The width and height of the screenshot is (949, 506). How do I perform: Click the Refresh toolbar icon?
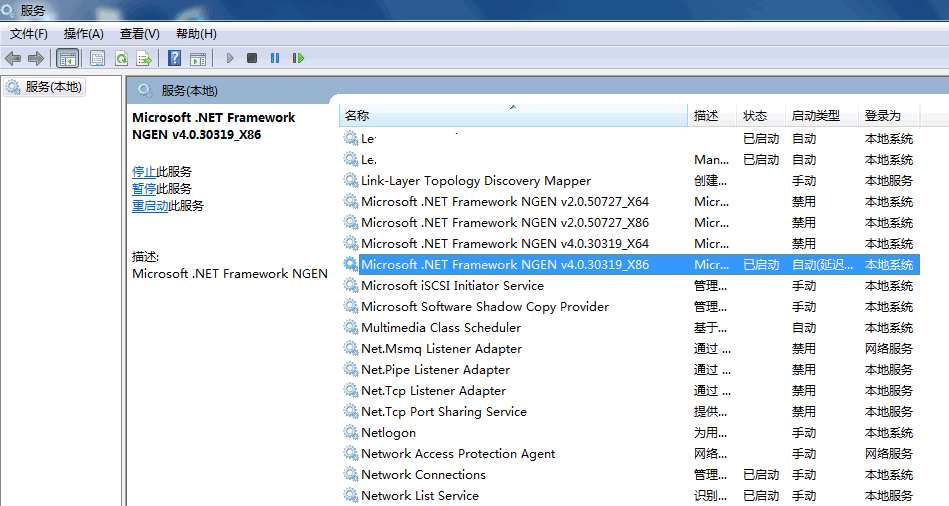(x=121, y=58)
